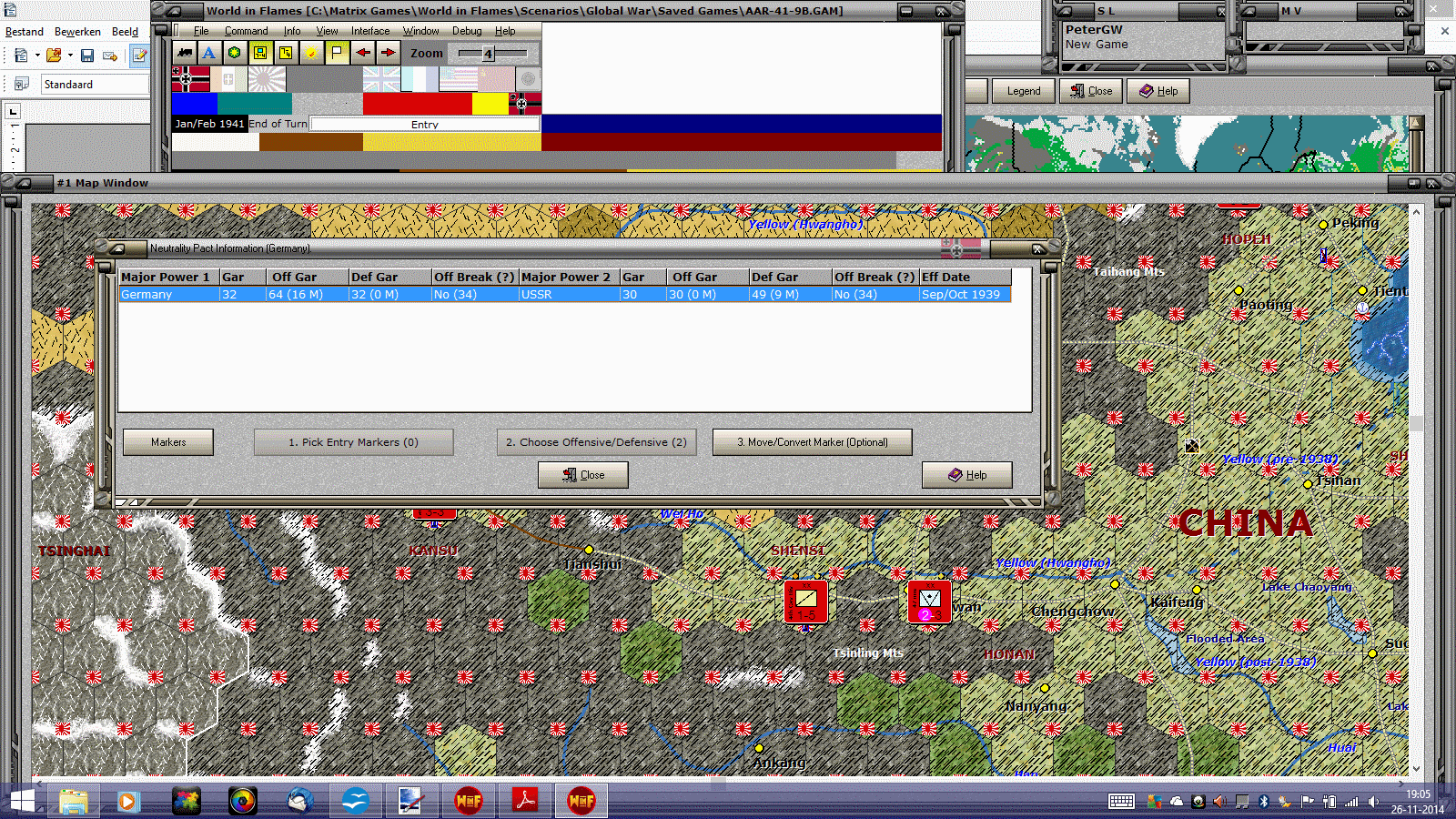
Task: Click the Jan/Feb 1941 date label
Action: (x=209, y=124)
